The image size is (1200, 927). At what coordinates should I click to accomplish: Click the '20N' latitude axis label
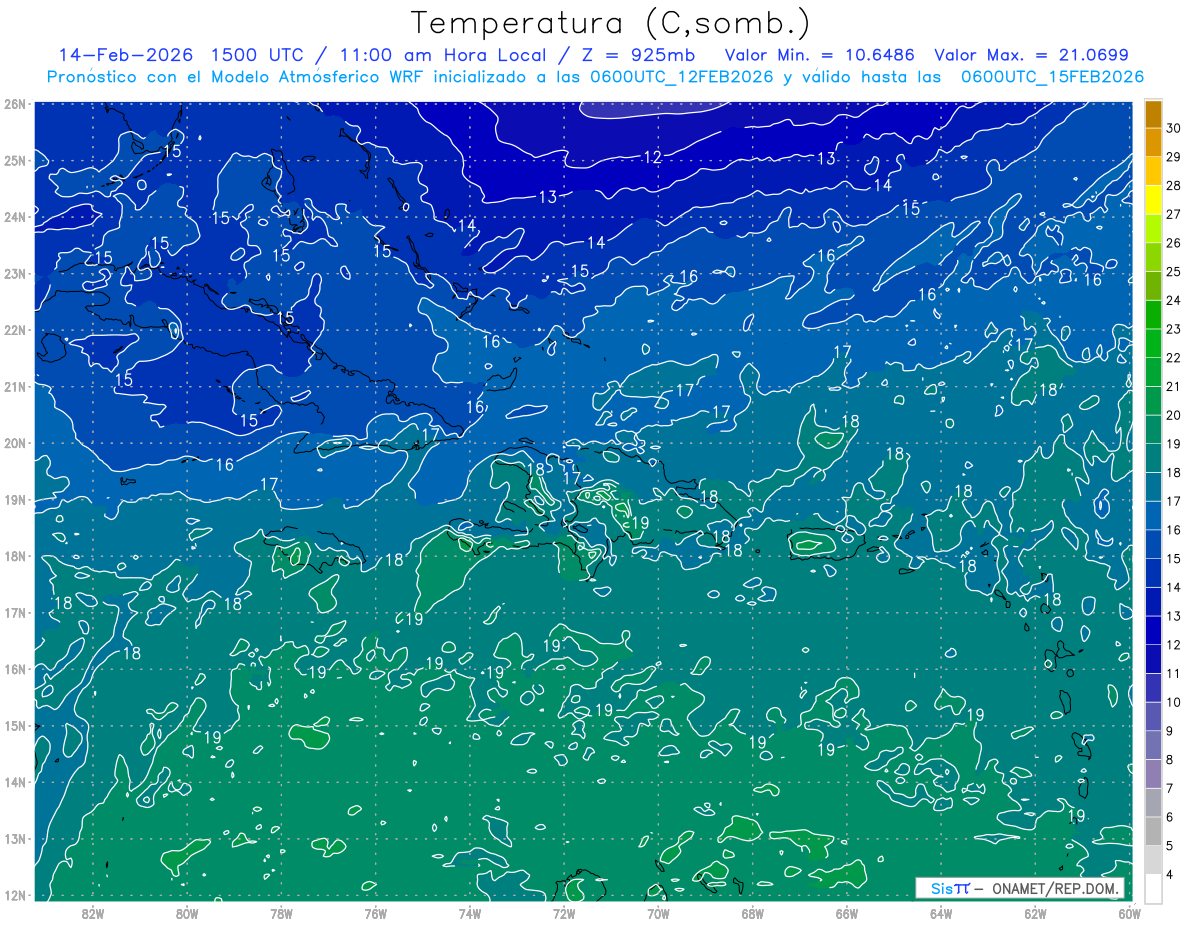pos(15,443)
